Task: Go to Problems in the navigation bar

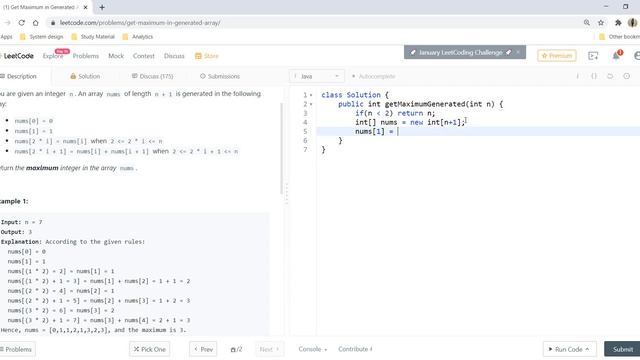Action: coord(86,56)
